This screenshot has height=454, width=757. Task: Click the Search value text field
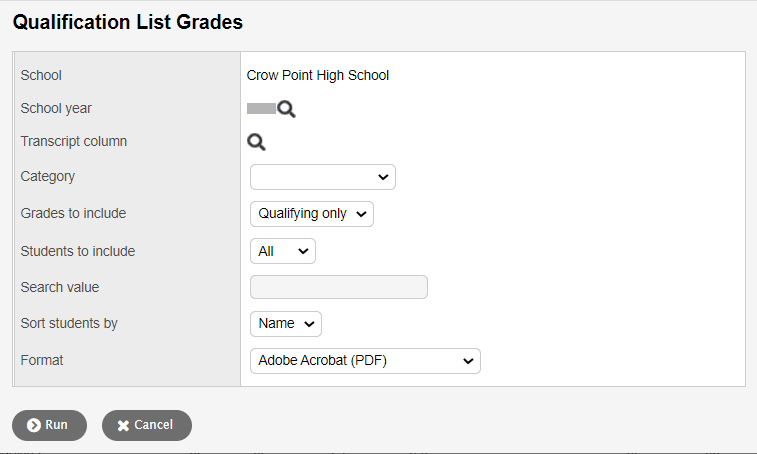338,287
